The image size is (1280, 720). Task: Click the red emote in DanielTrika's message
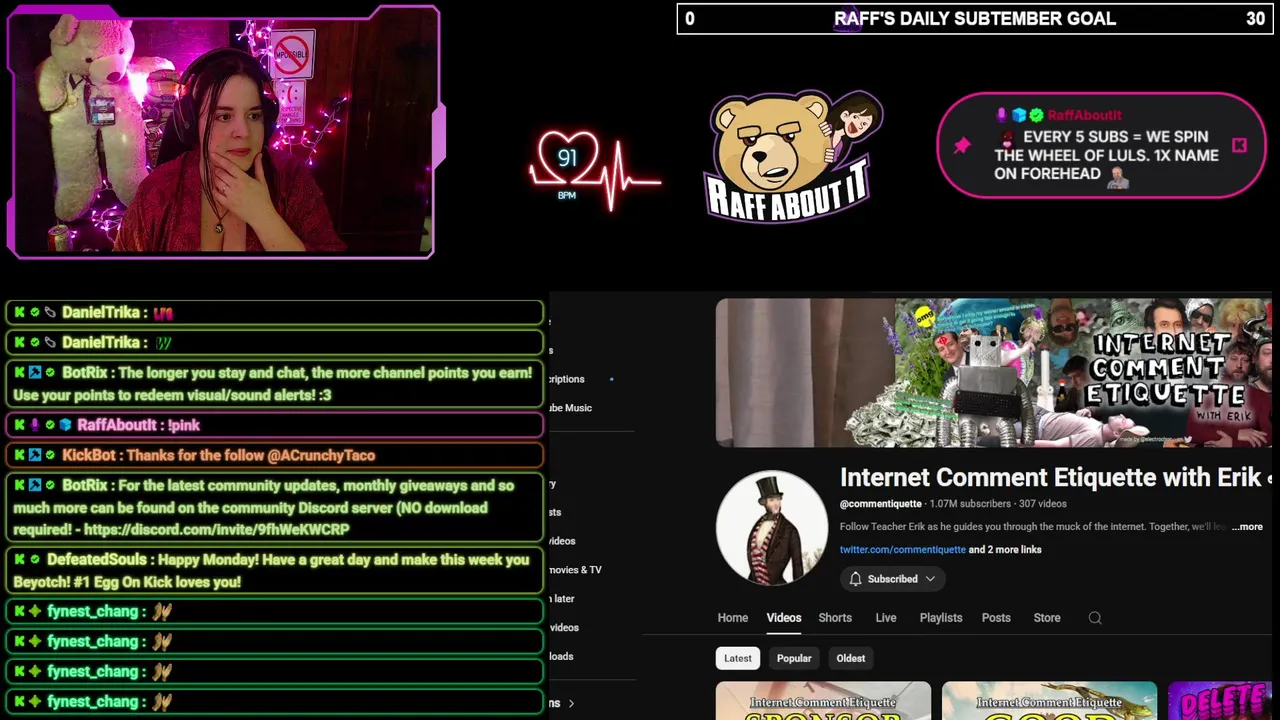(163, 313)
